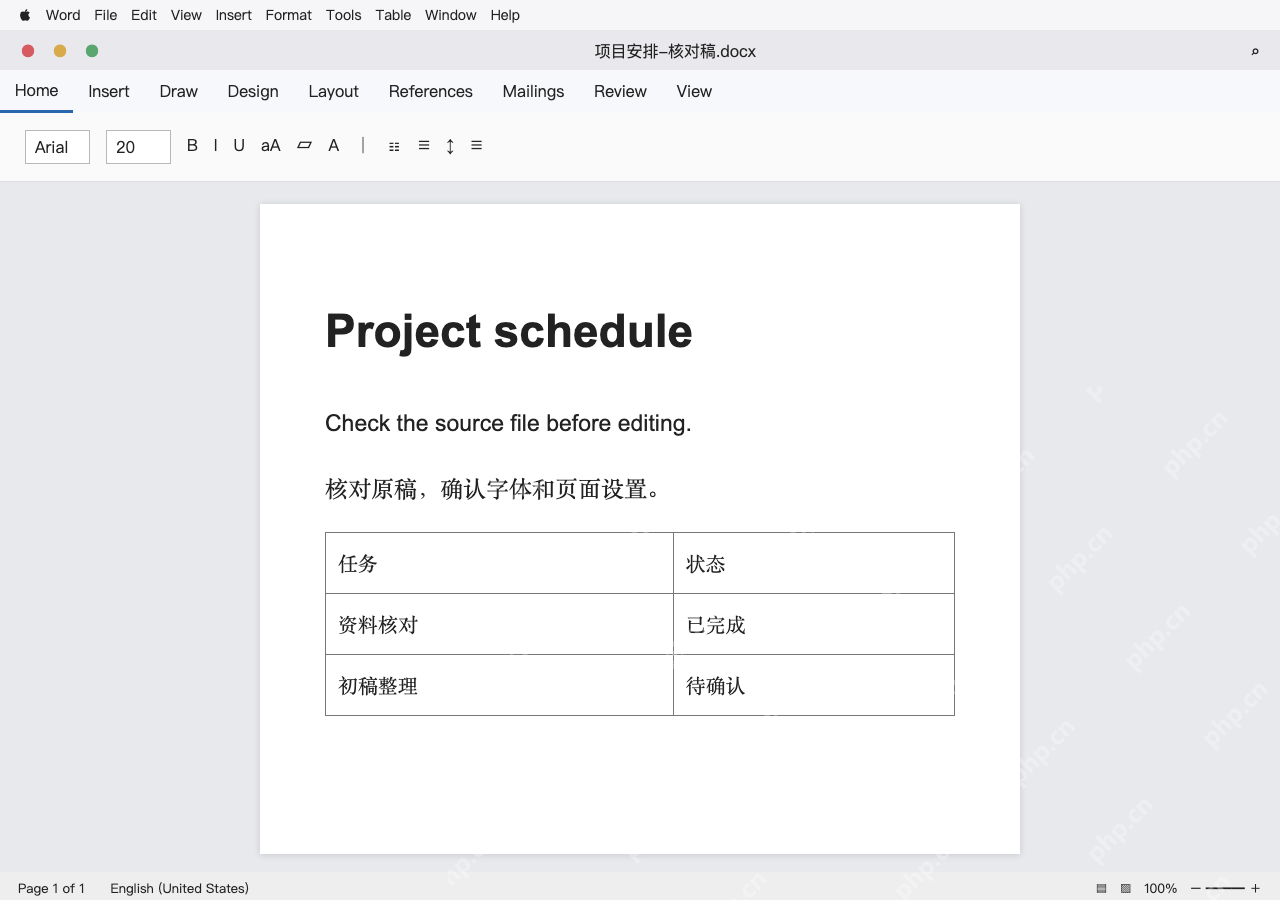Viewport: 1280px width, 900px height.
Task: Click the search magnifier in the title bar
Action: tap(1255, 51)
